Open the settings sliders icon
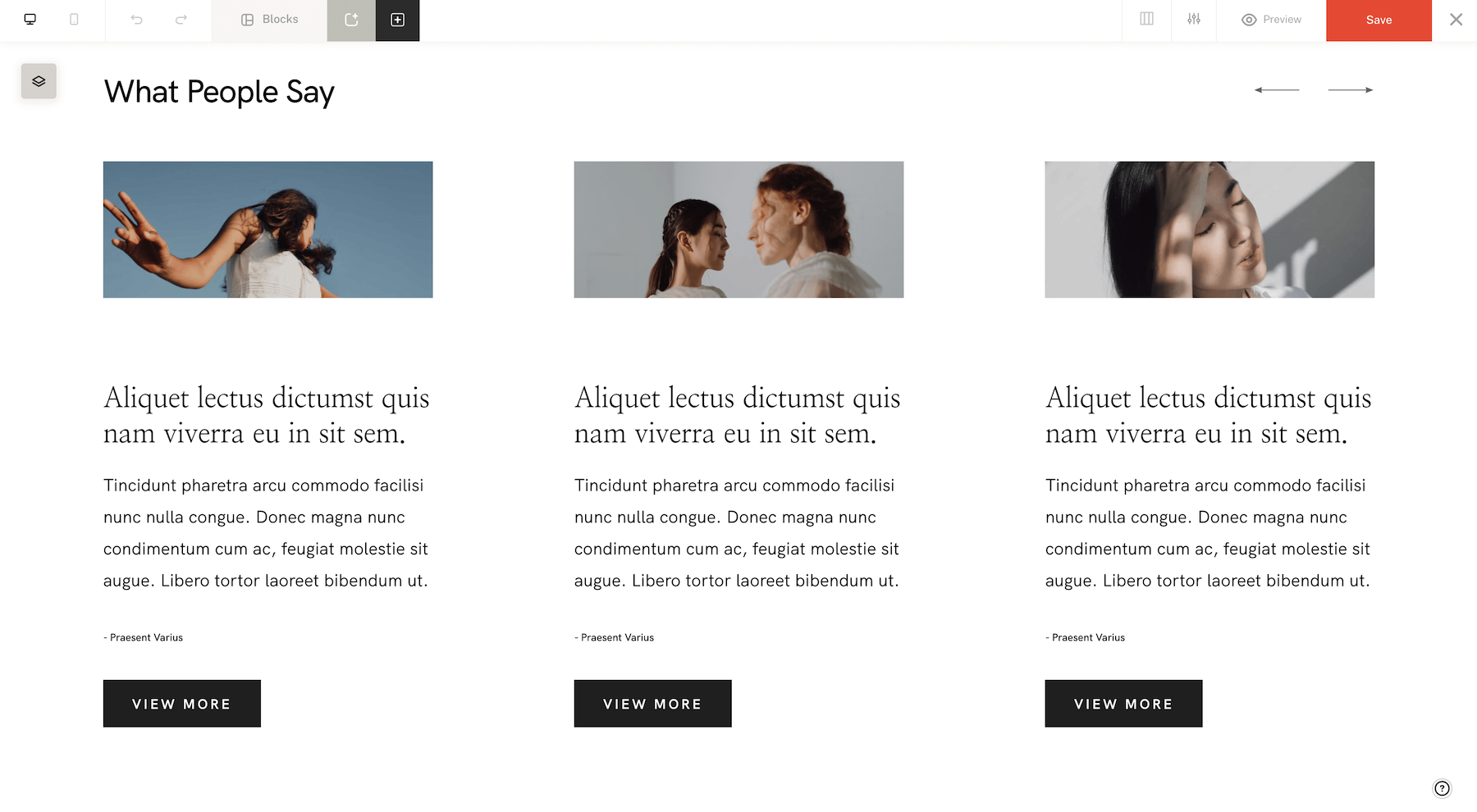 (1194, 20)
